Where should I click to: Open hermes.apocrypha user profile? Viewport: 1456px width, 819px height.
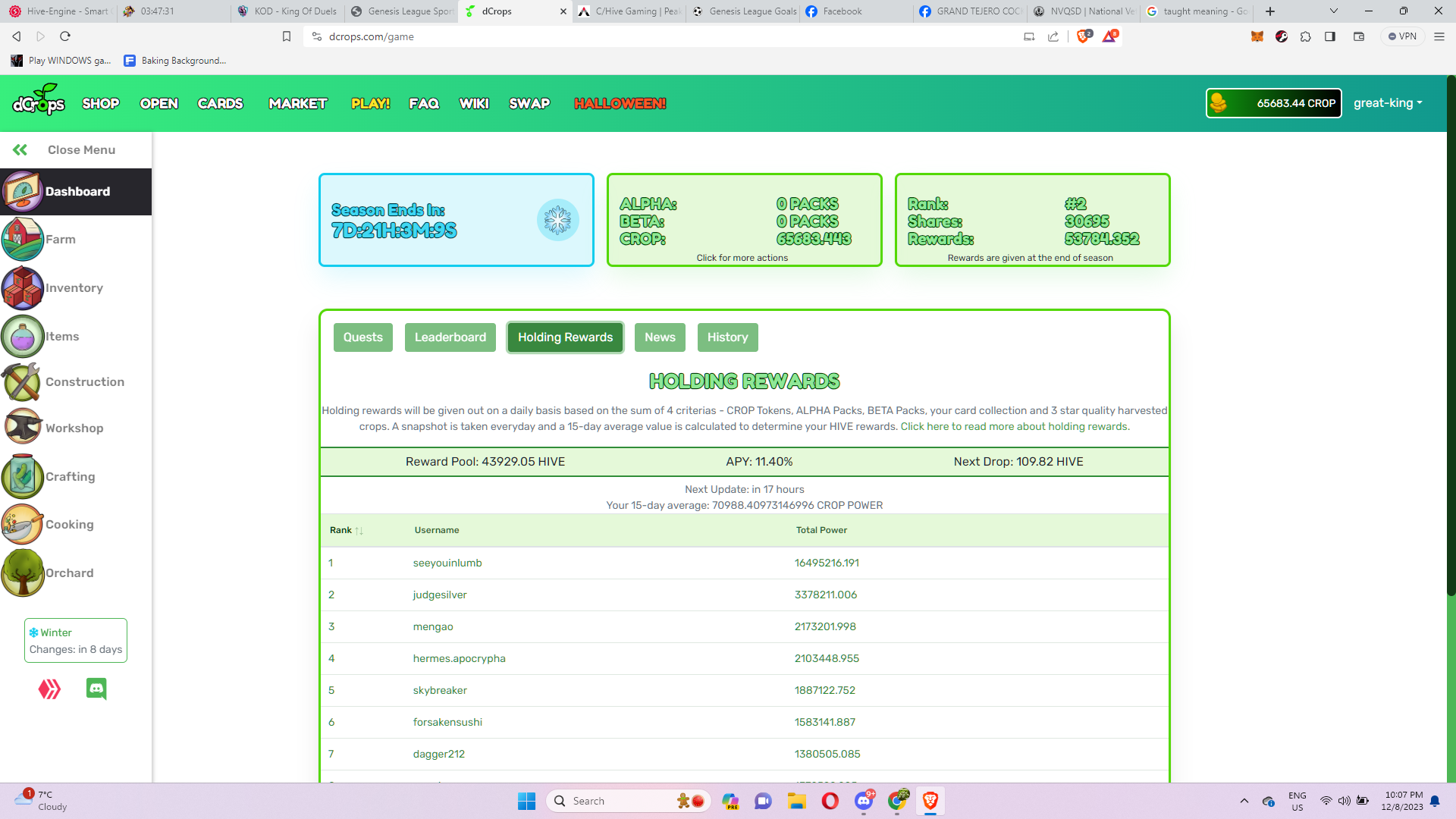click(459, 658)
